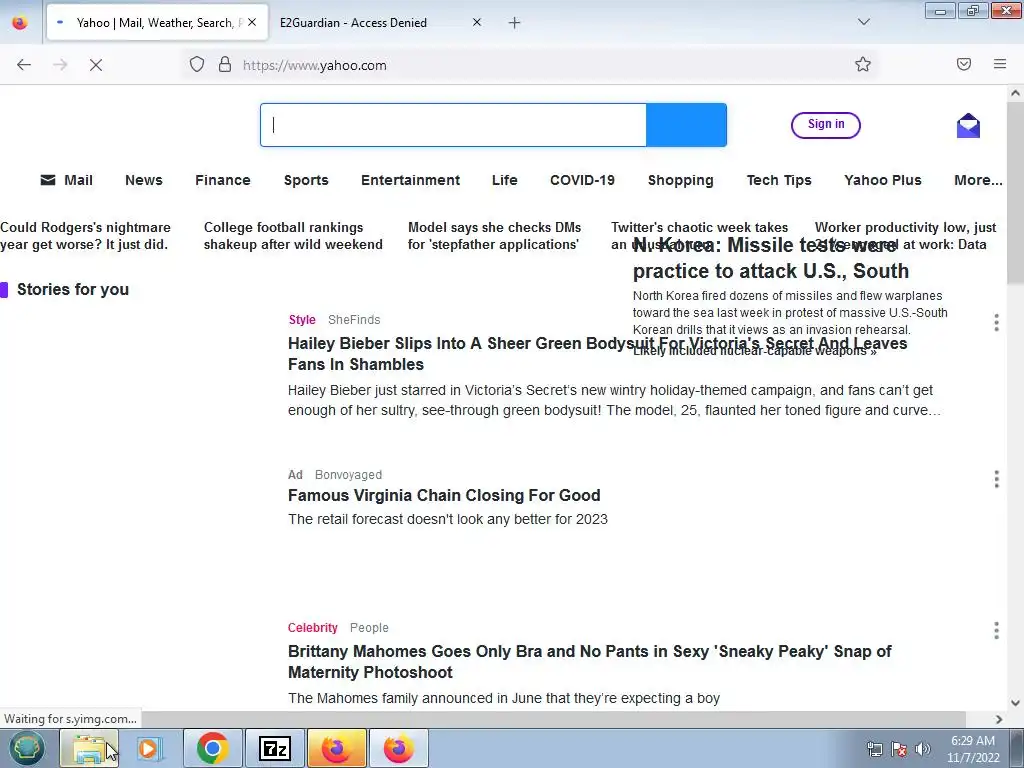The width and height of the screenshot is (1024, 768).
Task: Click the Sign in button
Action: 825,125
